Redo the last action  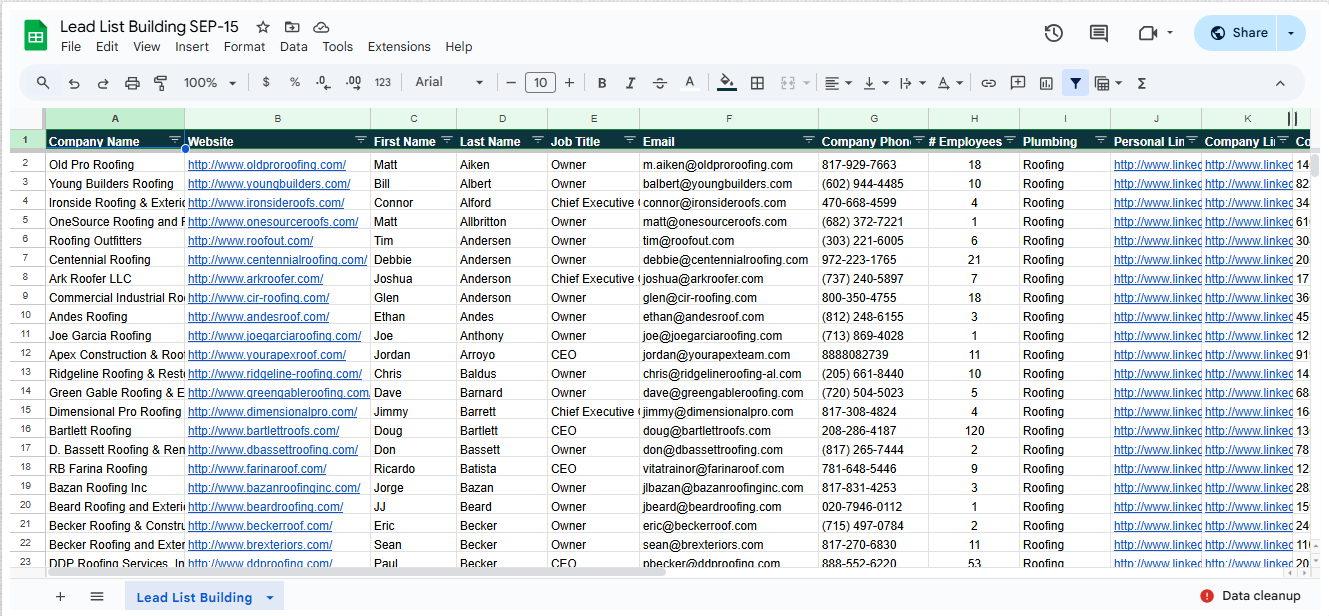pos(103,83)
